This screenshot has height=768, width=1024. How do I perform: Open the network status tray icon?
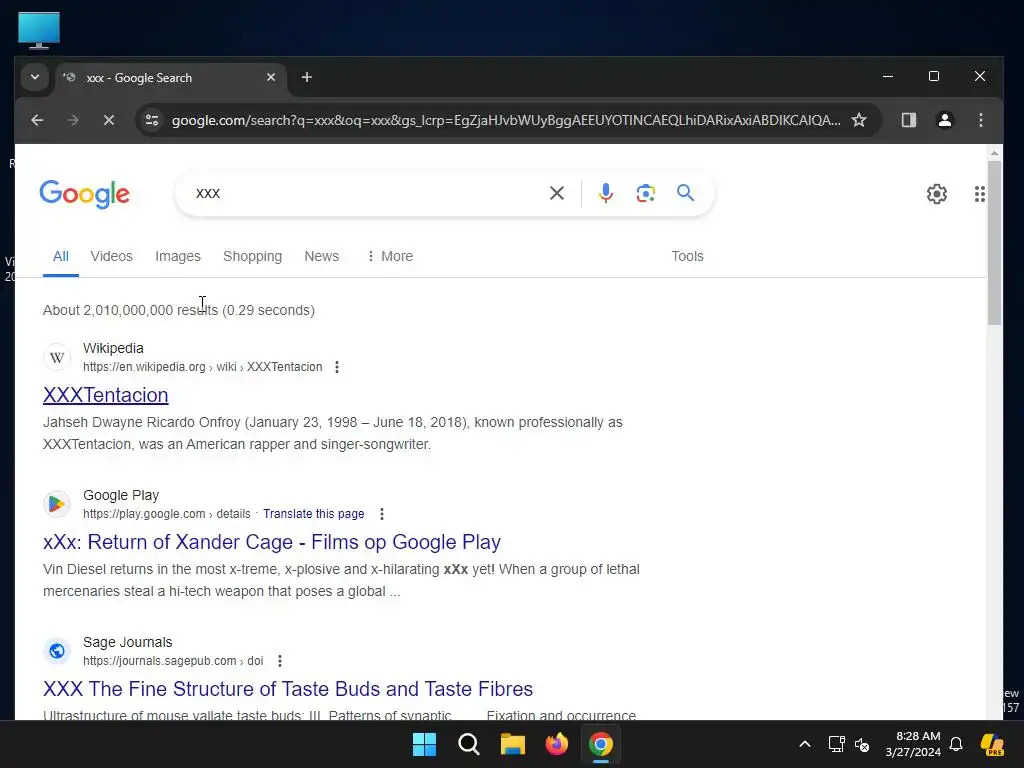[x=836, y=744]
